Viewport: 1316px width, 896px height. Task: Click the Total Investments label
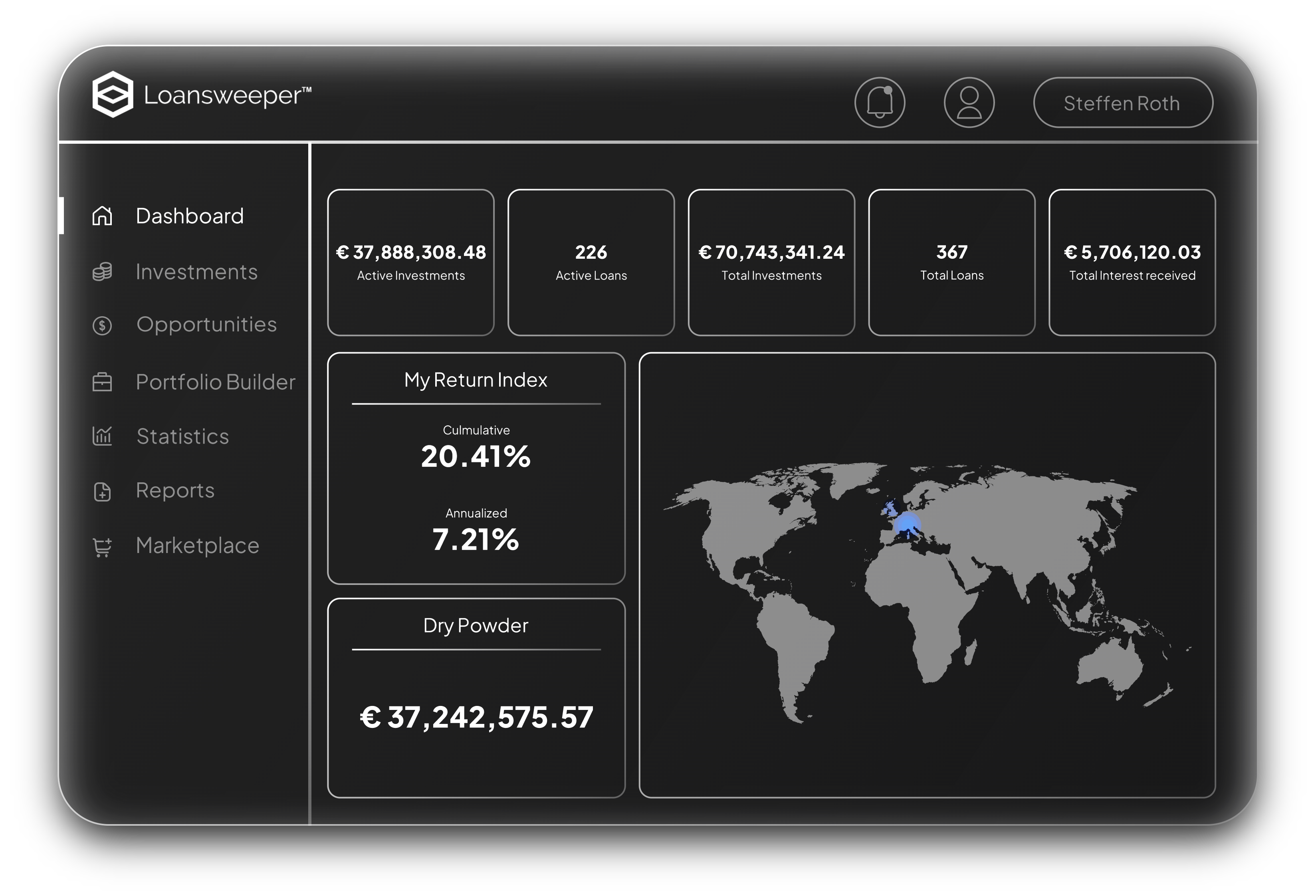click(771, 276)
